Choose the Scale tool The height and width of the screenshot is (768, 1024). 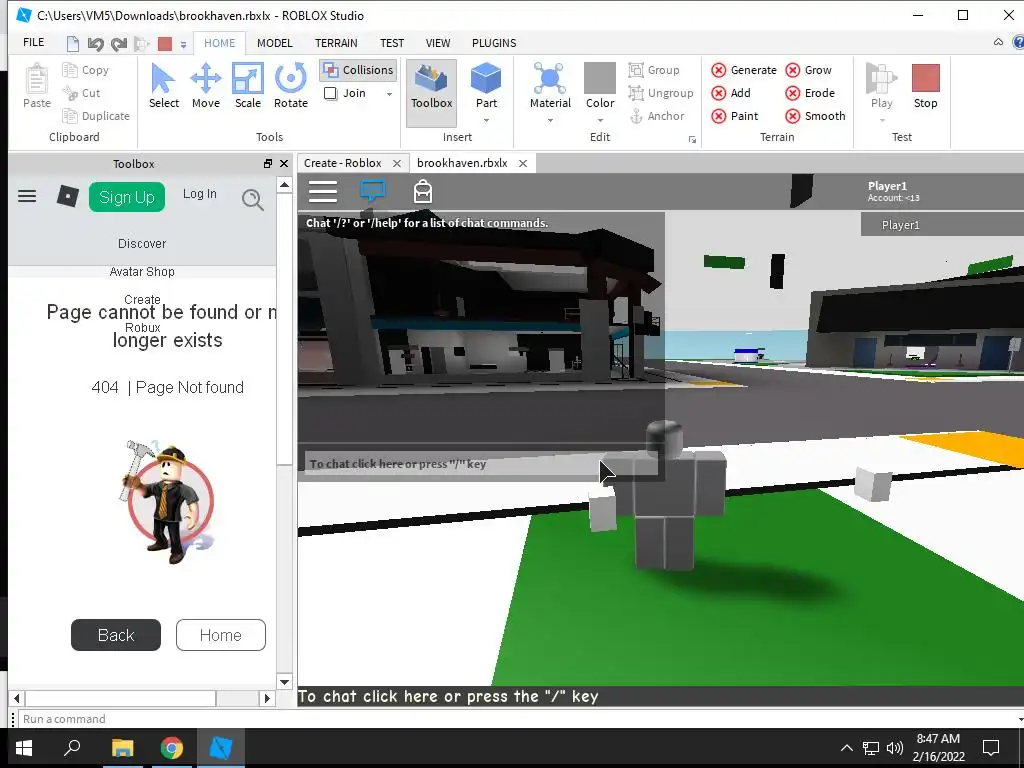[x=248, y=86]
